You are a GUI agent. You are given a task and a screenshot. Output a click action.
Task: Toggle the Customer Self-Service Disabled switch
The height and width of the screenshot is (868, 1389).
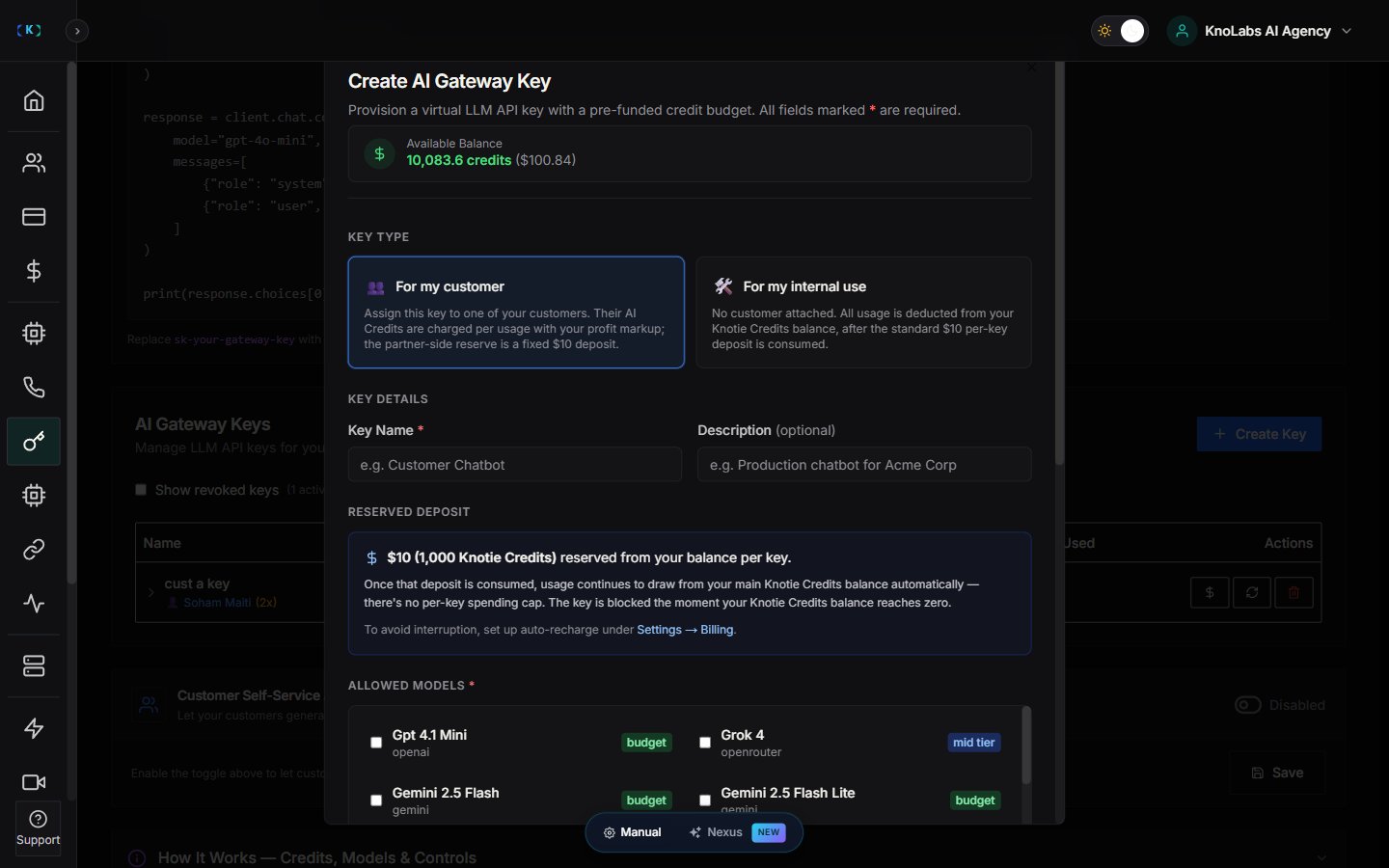pos(1248,705)
